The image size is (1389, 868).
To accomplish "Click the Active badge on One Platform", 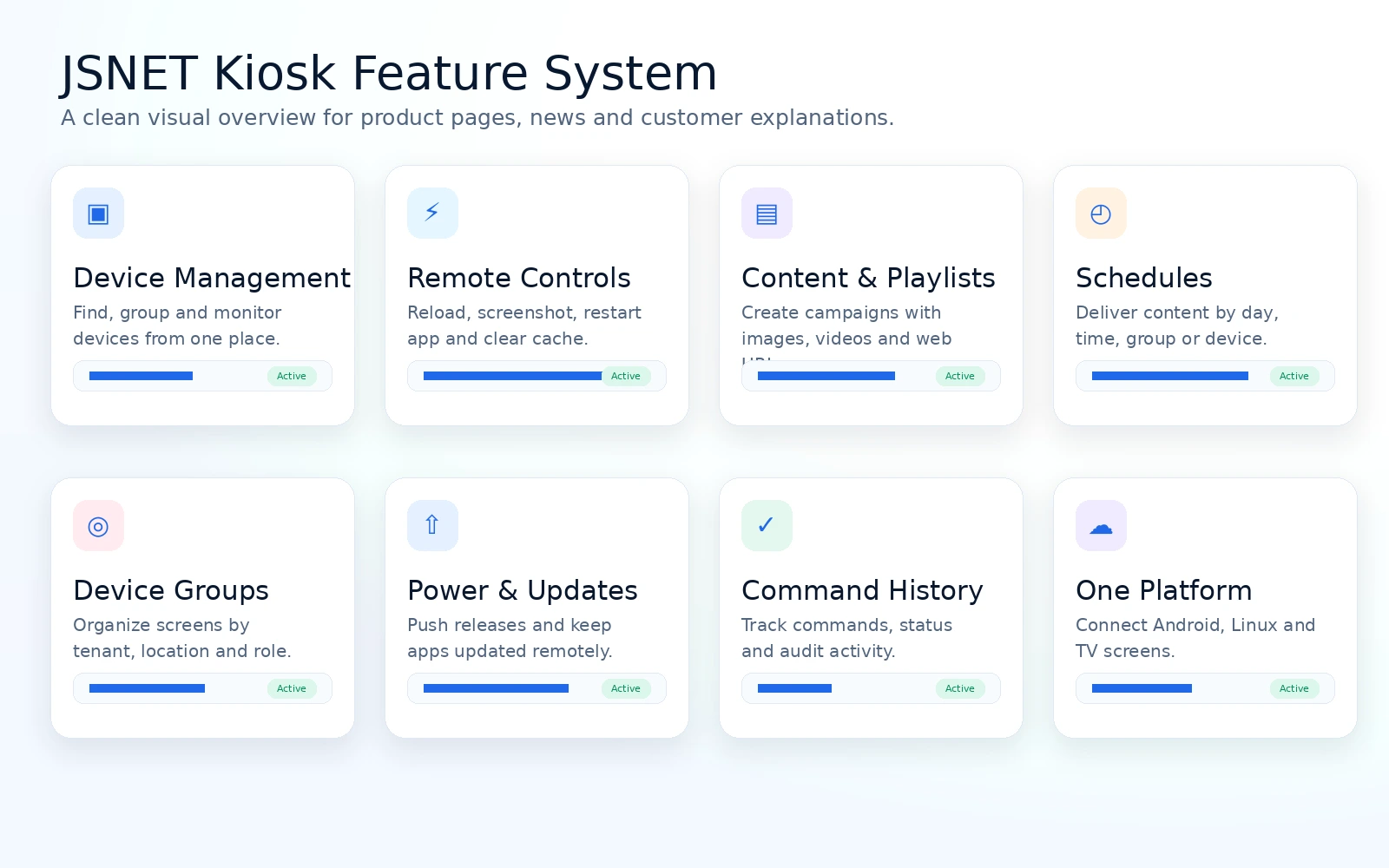I will 1294,688.
